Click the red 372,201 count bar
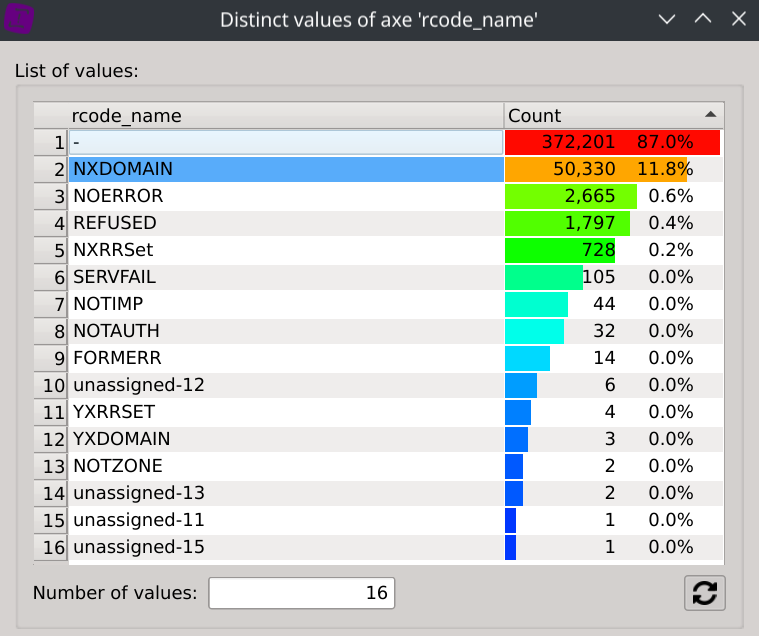The width and height of the screenshot is (759, 636). point(612,142)
